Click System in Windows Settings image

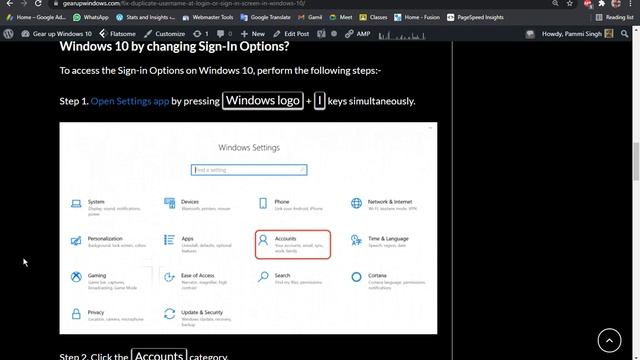pyautogui.click(x=105, y=207)
